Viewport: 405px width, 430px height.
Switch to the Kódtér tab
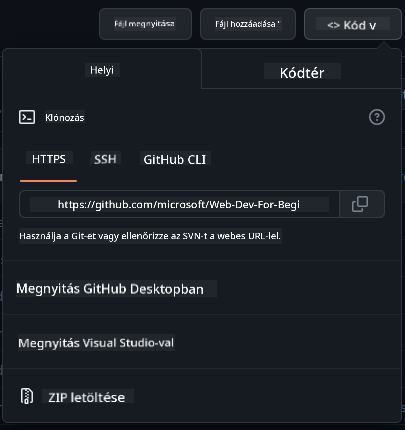click(x=302, y=73)
